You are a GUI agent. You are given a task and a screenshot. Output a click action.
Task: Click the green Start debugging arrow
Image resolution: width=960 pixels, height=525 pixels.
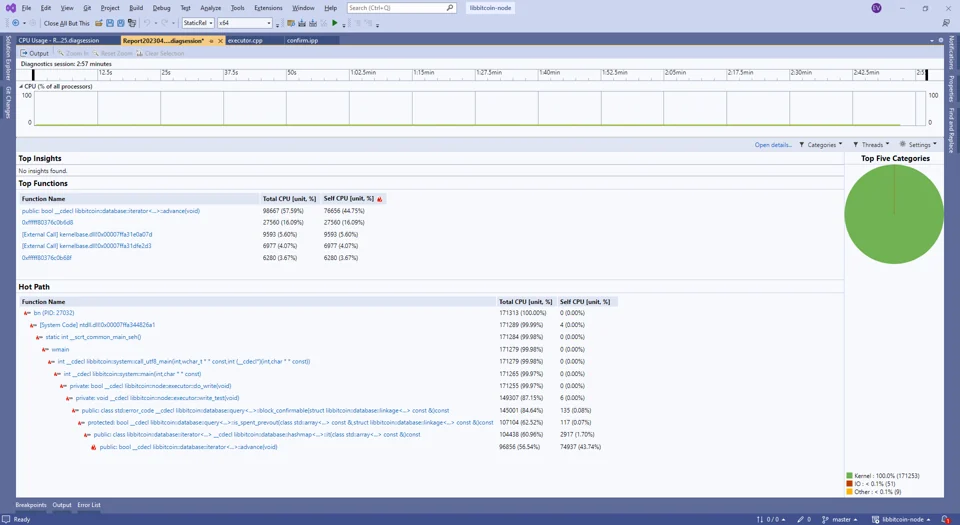coord(334,23)
